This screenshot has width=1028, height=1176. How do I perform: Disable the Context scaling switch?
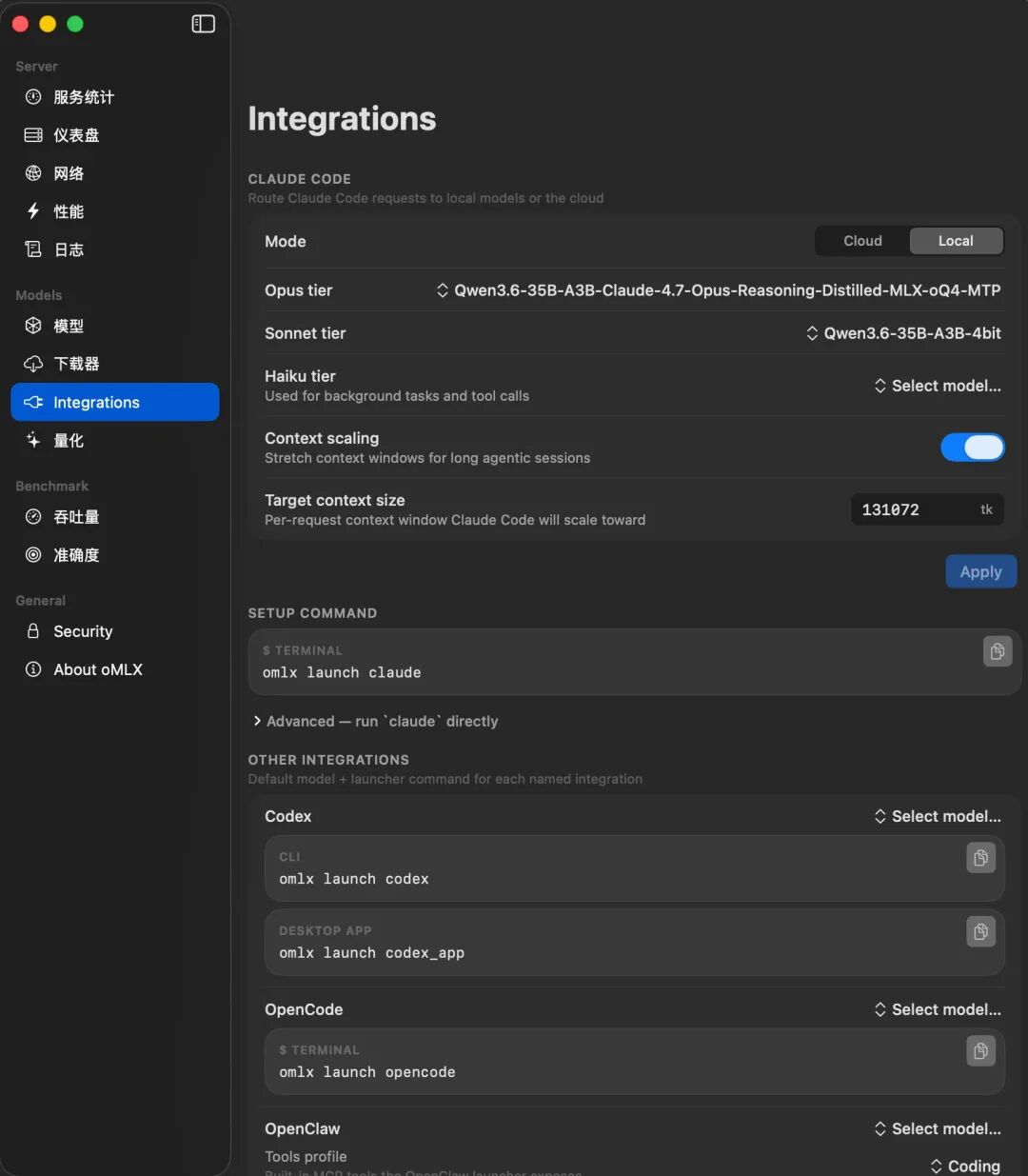tap(972, 448)
